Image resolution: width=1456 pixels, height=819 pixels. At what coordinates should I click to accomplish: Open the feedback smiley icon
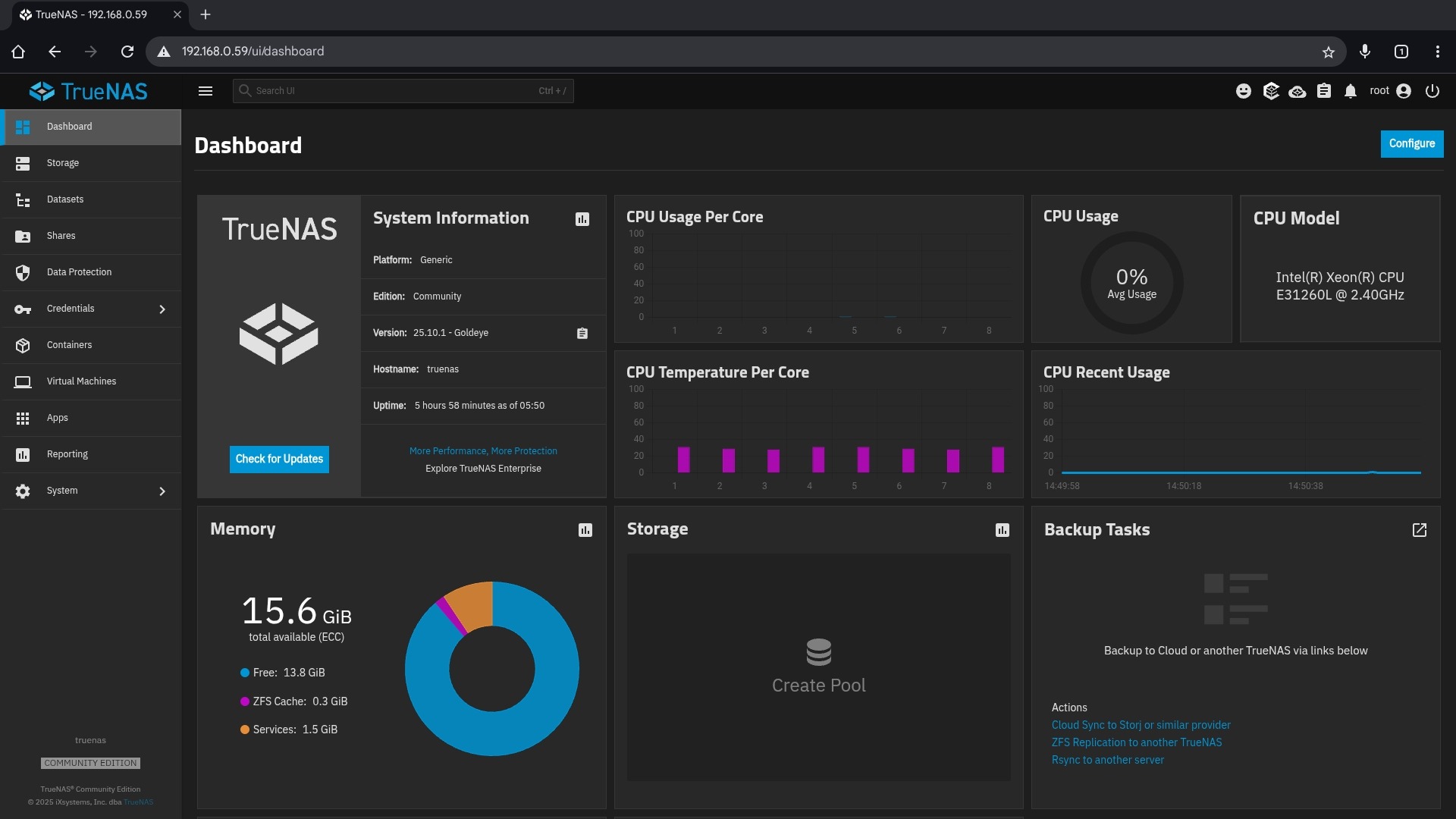pyautogui.click(x=1244, y=91)
